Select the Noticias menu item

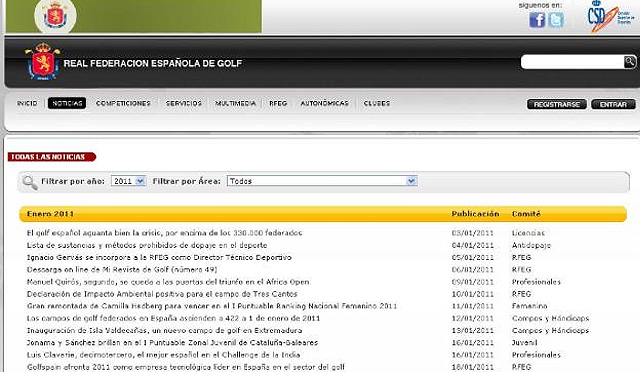67,103
